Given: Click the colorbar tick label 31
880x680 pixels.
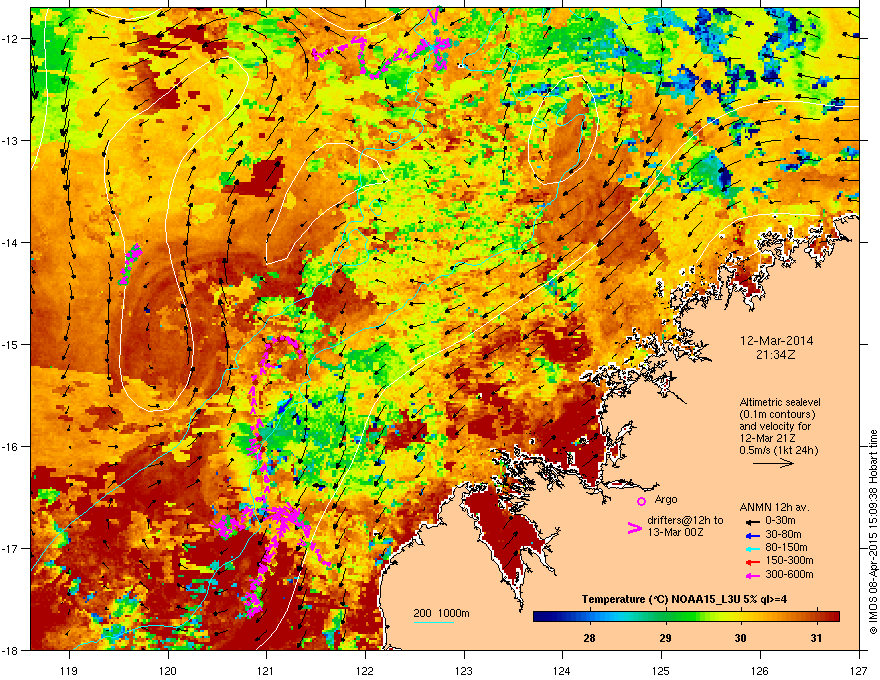Looking at the screenshot, I should (817, 638).
